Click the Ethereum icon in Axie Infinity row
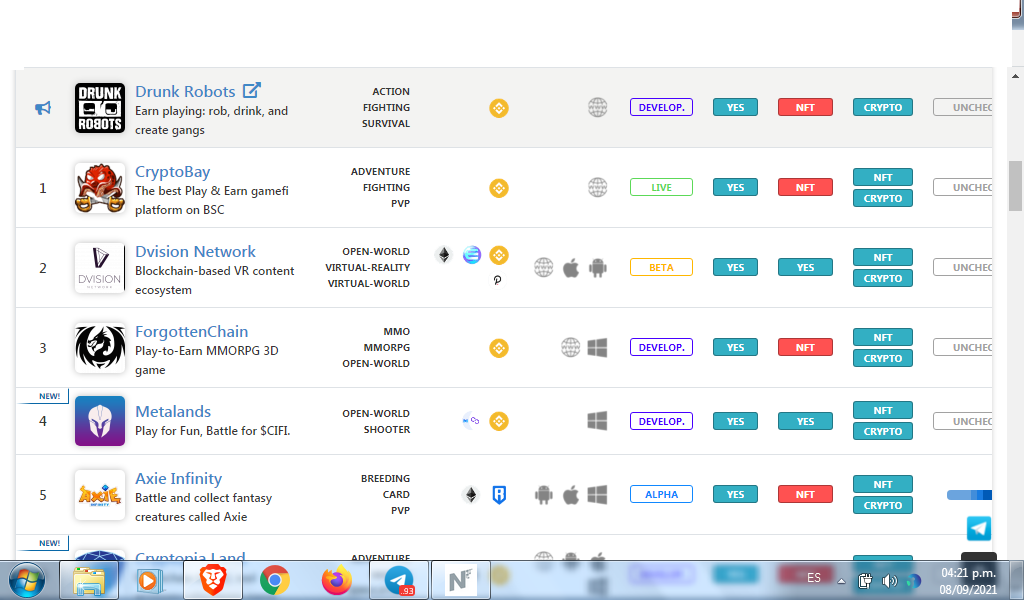The height and width of the screenshot is (600, 1024). pyautogui.click(x=471, y=495)
